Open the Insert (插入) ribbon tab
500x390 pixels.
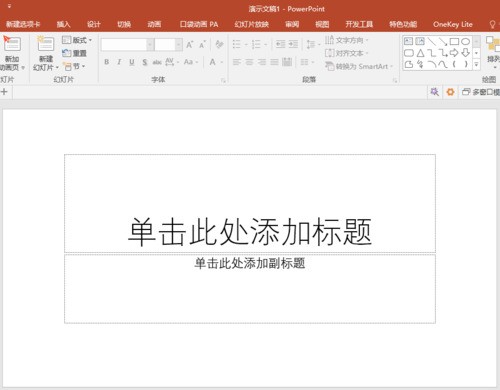point(63,24)
